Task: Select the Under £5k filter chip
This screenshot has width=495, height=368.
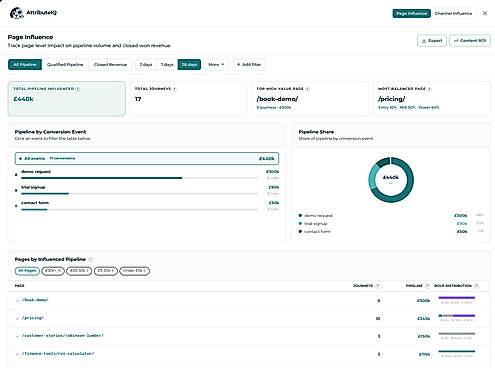Action: pyautogui.click(x=134, y=271)
